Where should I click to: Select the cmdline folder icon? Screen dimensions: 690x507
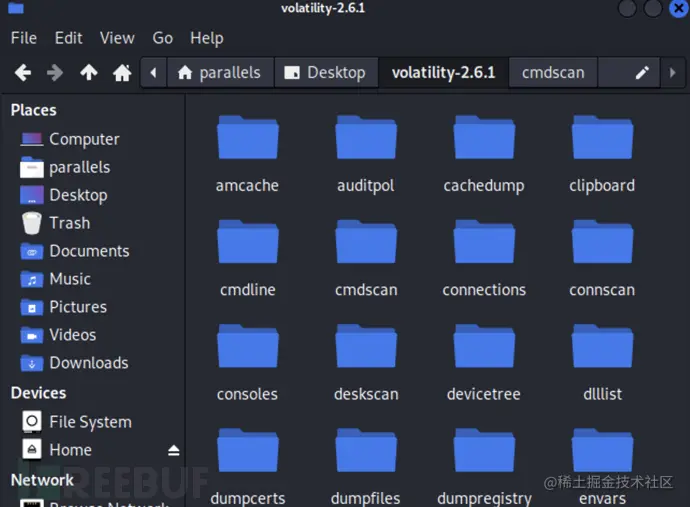pos(247,242)
